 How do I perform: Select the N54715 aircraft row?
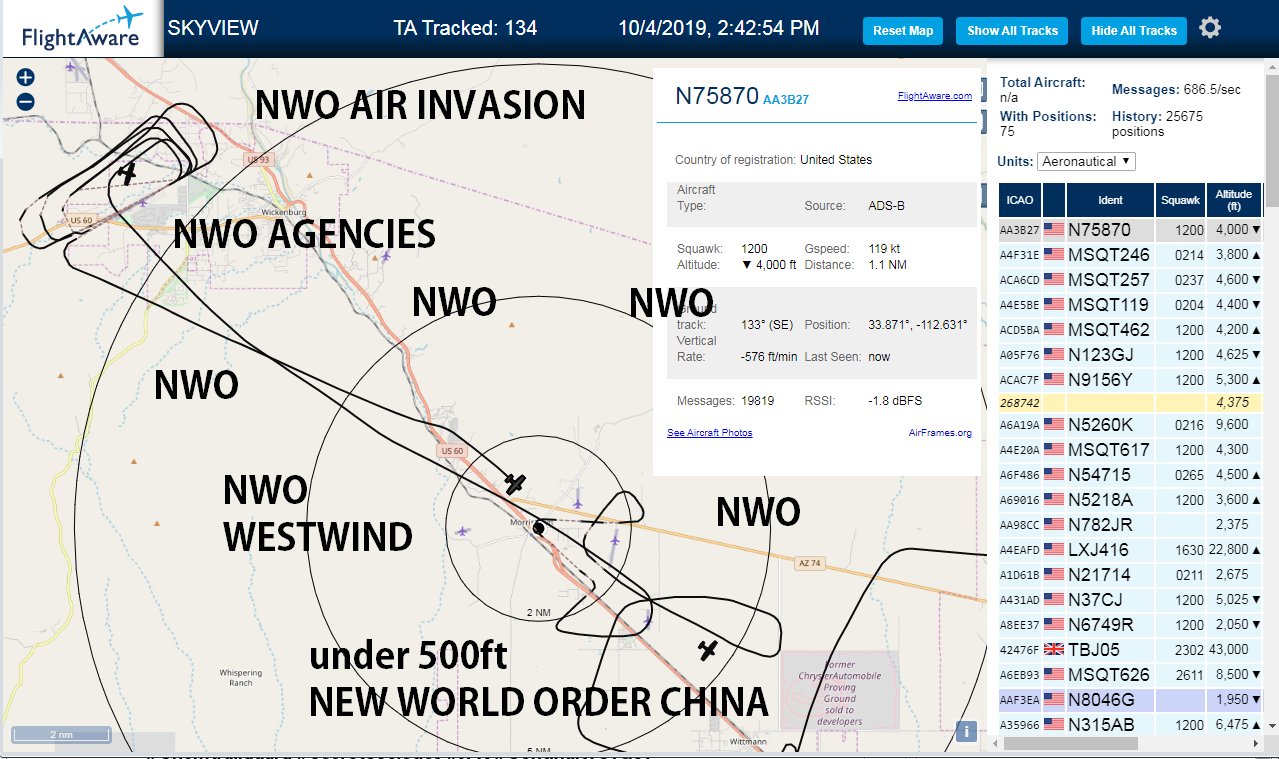coord(1130,475)
